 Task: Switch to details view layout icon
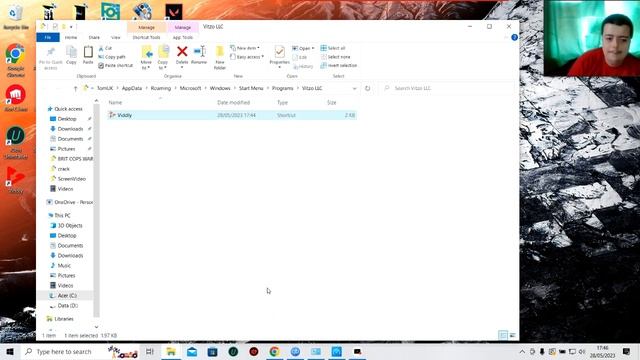click(x=503, y=336)
